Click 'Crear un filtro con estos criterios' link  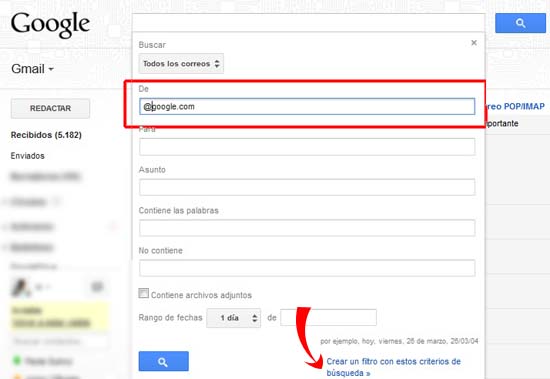(x=393, y=367)
